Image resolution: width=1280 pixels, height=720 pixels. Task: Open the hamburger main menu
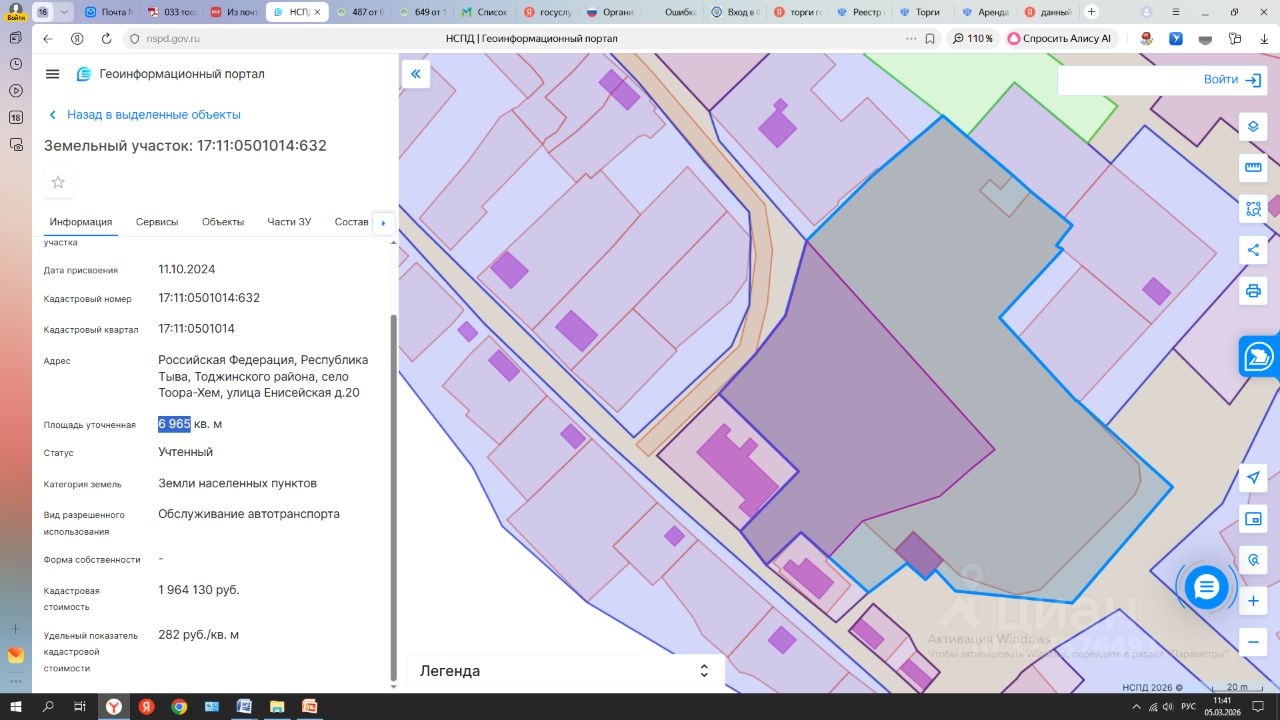pos(53,74)
